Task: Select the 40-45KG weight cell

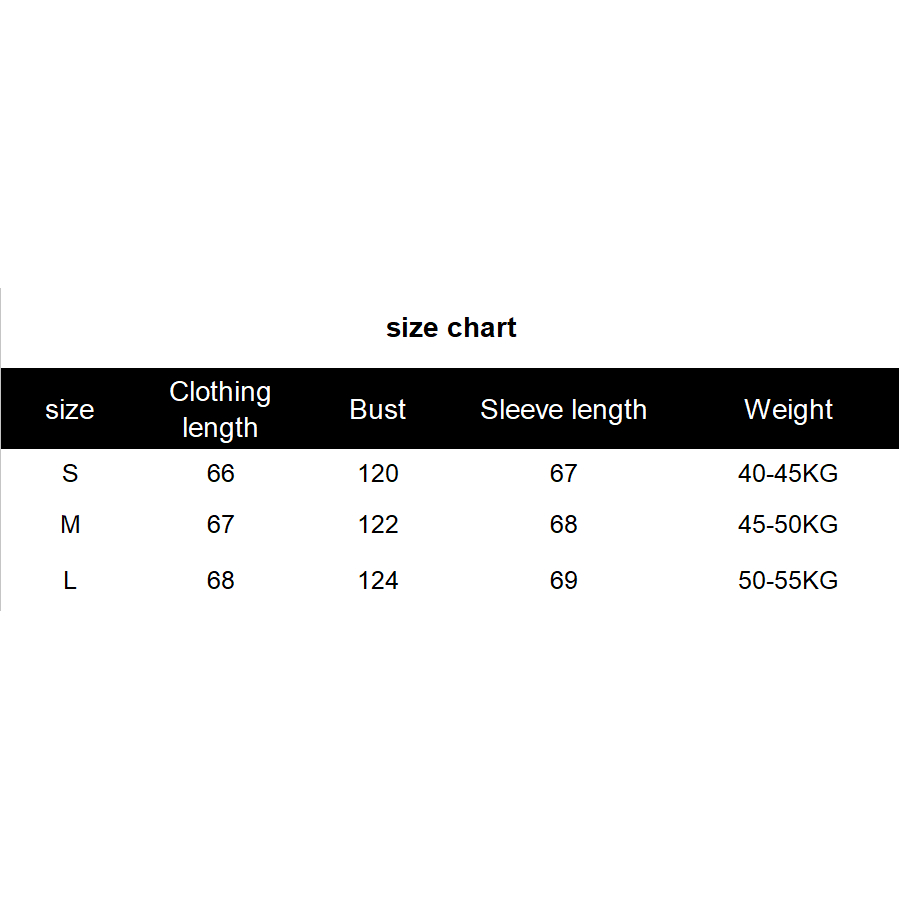Action: (x=788, y=474)
